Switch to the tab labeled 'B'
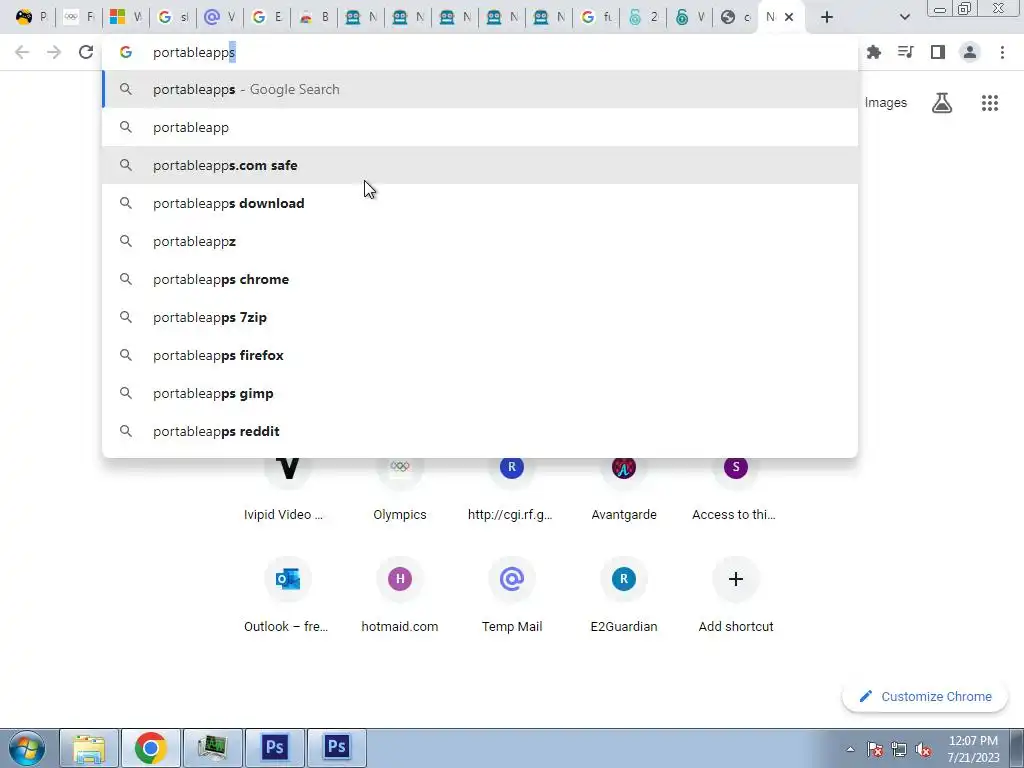 tap(314, 17)
